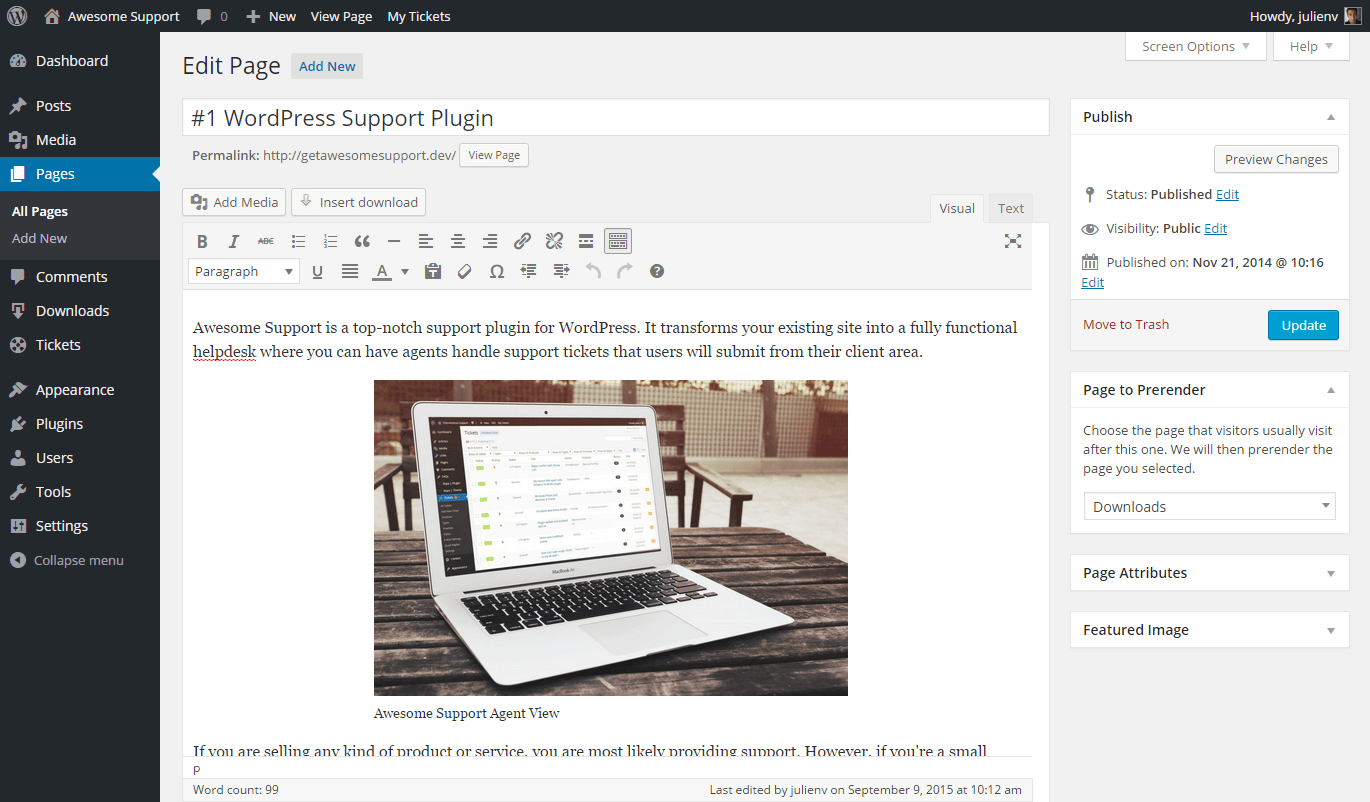1370x802 pixels.
Task: Insert a bulleted list
Action: tap(298, 241)
